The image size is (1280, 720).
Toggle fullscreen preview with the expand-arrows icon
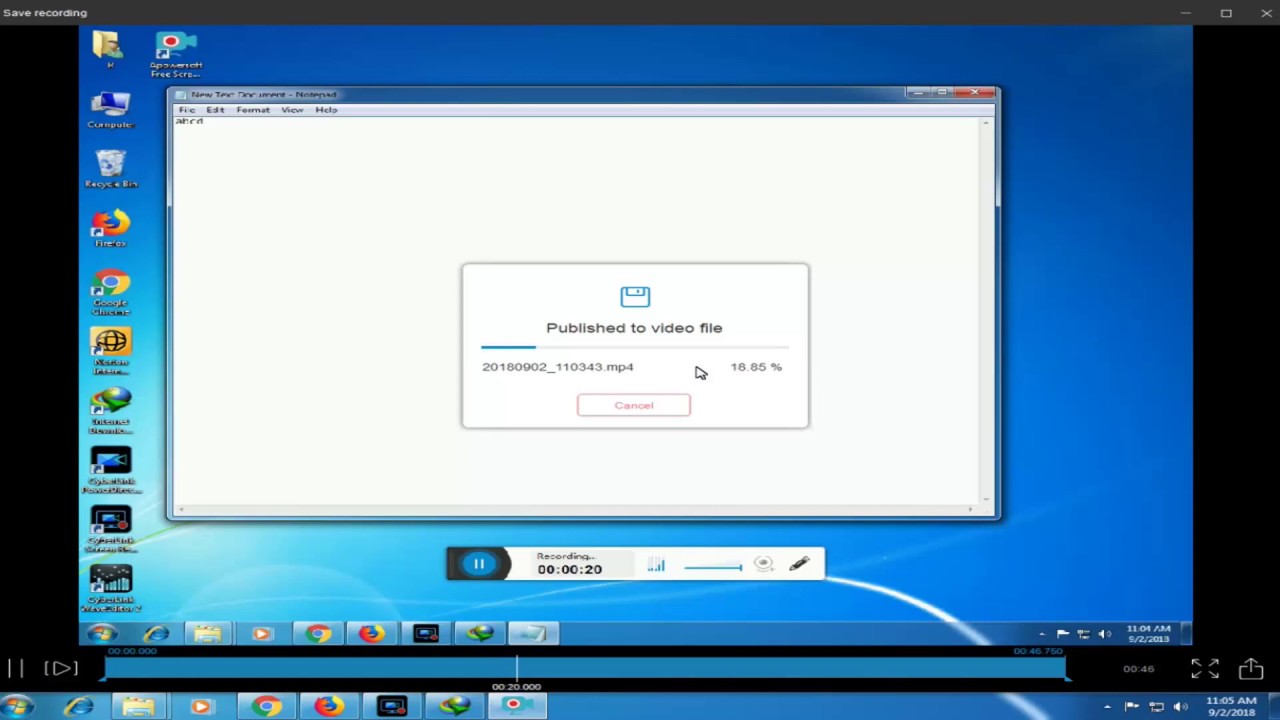(1204, 669)
